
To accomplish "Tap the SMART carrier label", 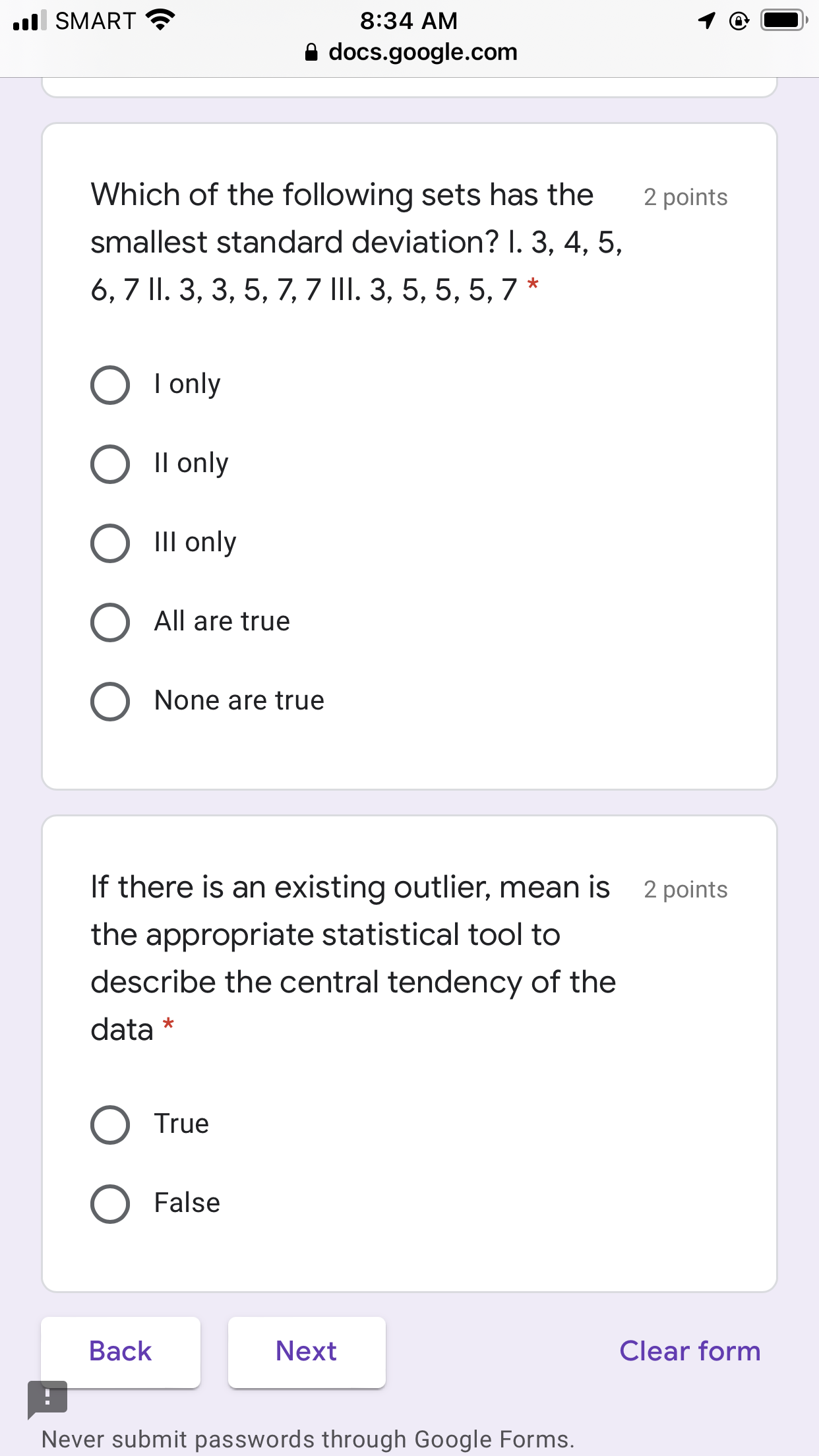I will coord(93,20).
